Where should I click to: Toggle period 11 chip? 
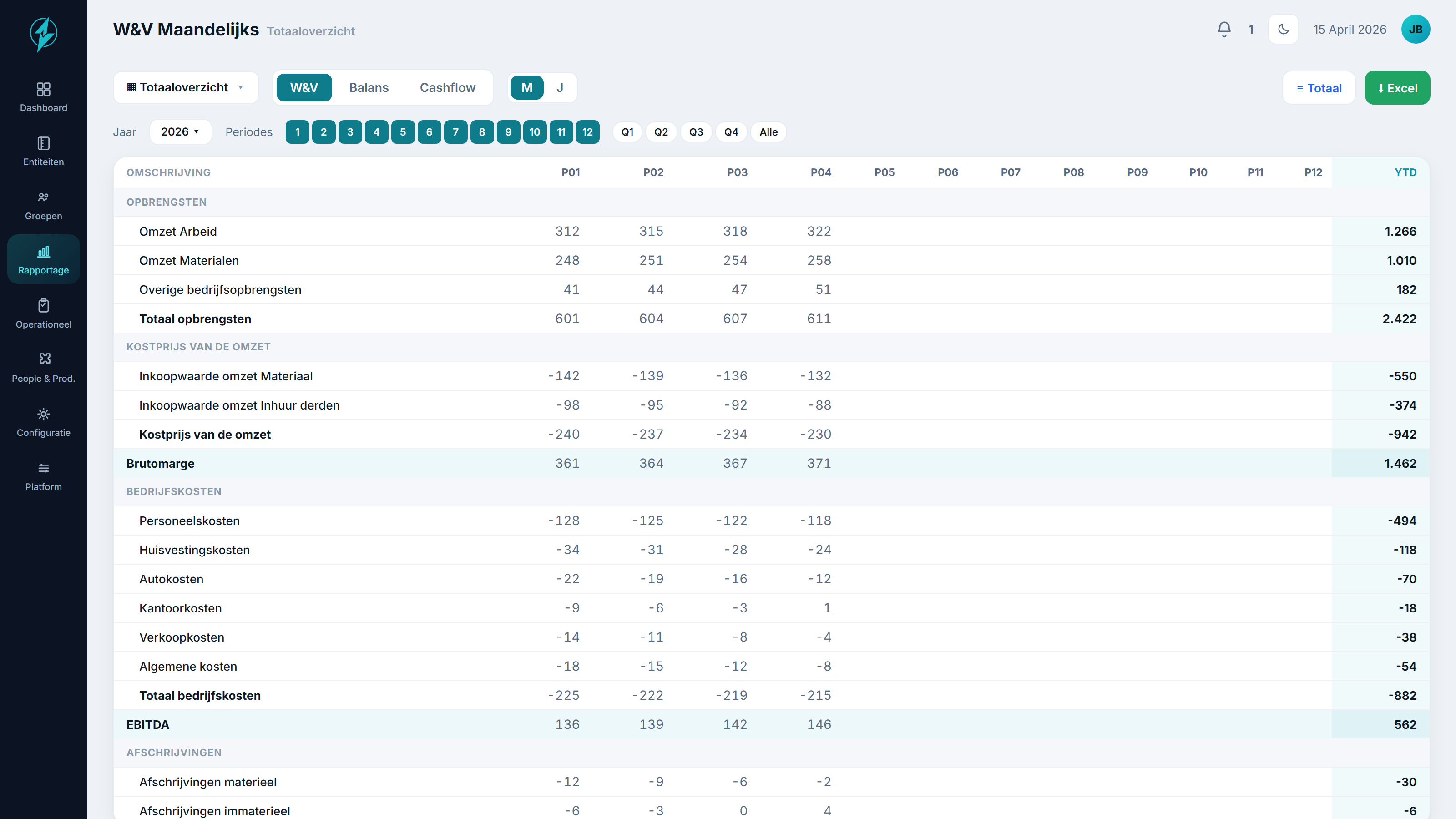click(561, 132)
